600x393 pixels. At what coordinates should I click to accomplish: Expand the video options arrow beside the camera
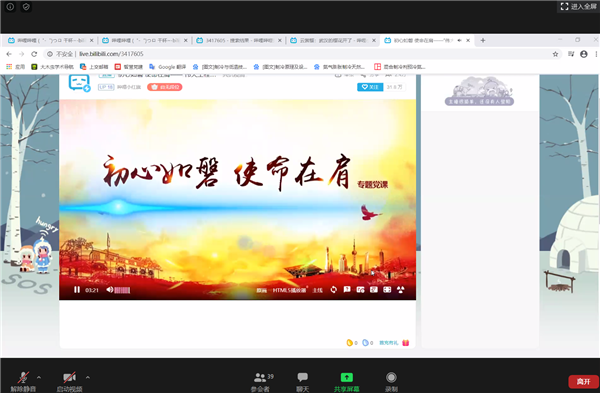88,377
